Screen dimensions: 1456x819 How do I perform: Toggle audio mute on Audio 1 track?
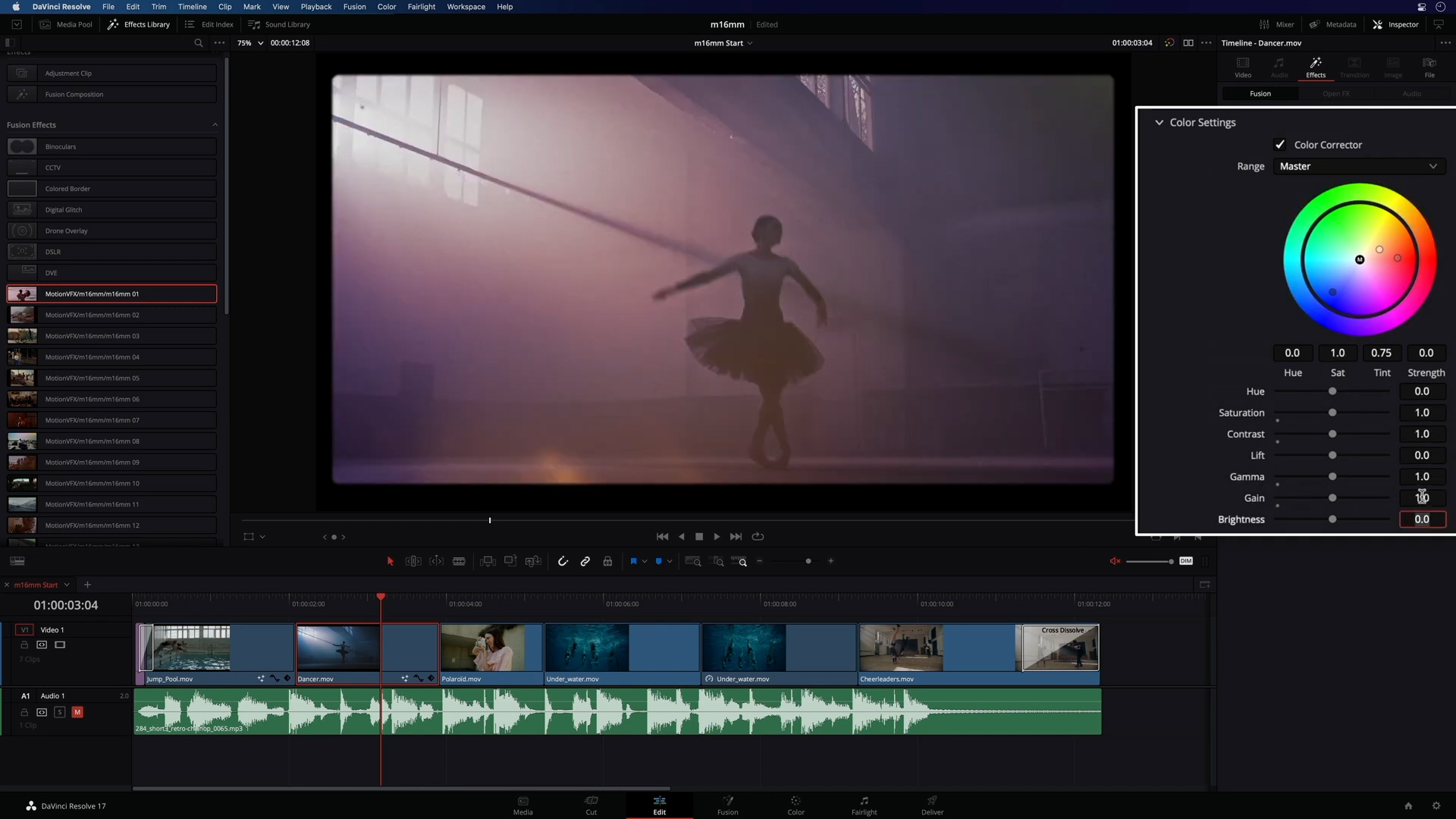click(x=78, y=711)
